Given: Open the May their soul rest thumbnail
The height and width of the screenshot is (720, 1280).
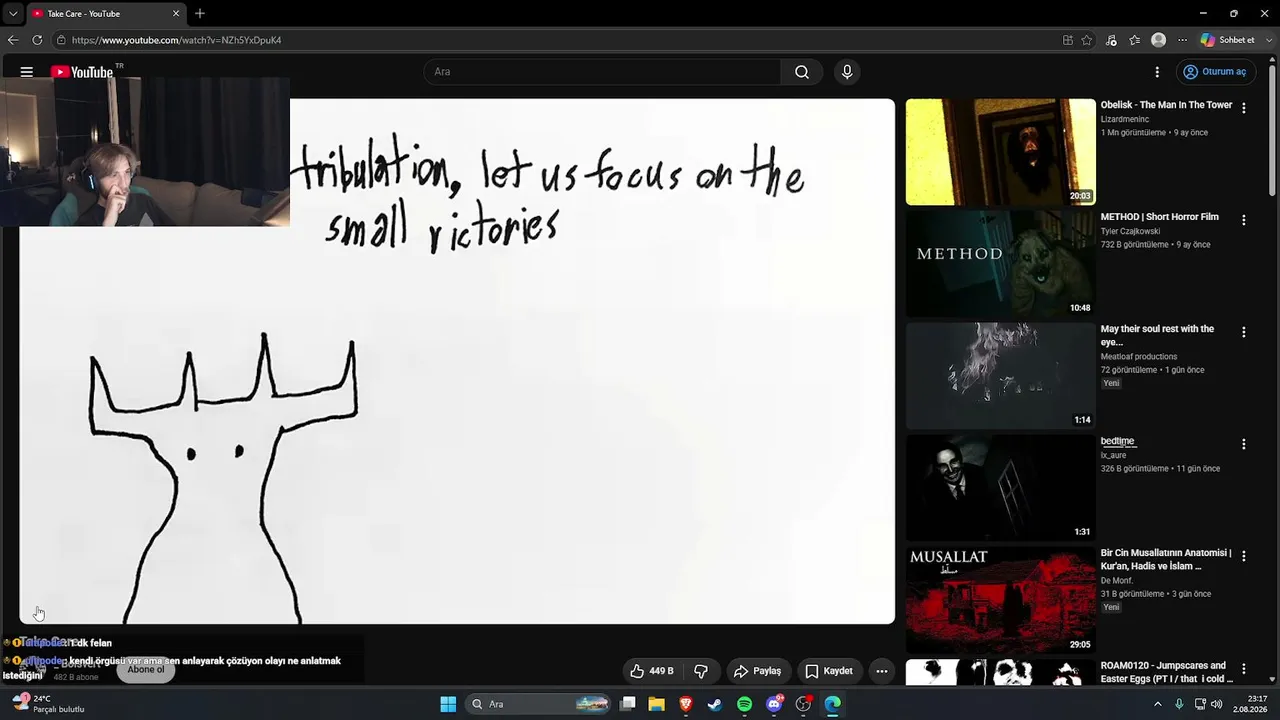Looking at the screenshot, I should 1000,376.
